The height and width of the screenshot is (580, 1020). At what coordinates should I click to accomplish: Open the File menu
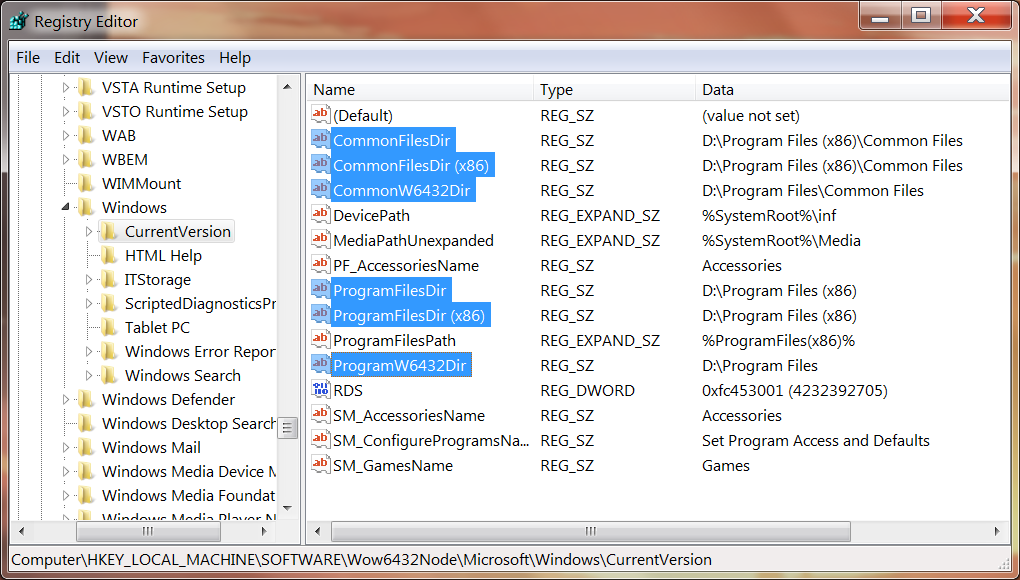coord(28,58)
